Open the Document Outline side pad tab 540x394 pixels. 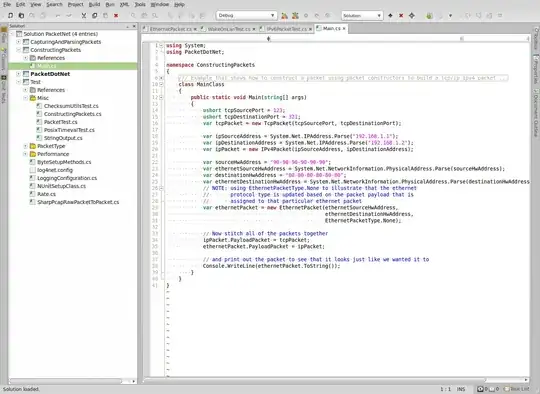tap(536, 112)
